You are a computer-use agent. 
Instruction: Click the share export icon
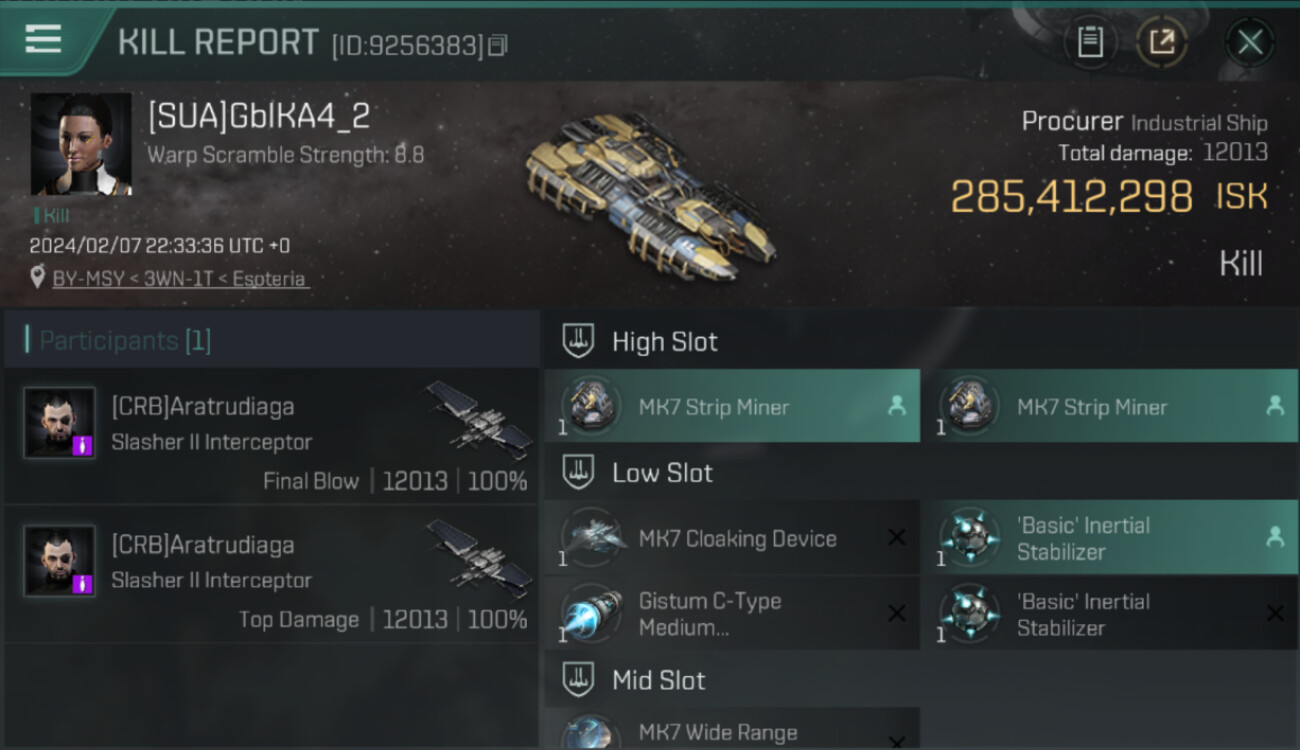[1161, 42]
